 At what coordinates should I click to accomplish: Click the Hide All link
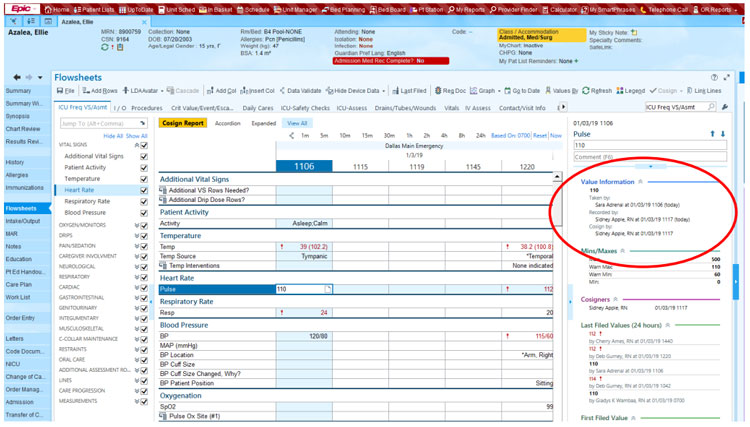(x=113, y=135)
